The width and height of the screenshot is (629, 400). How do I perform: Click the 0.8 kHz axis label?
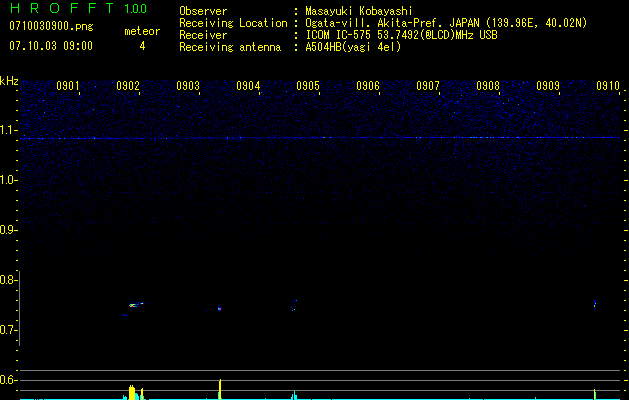click(x=8, y=280)
